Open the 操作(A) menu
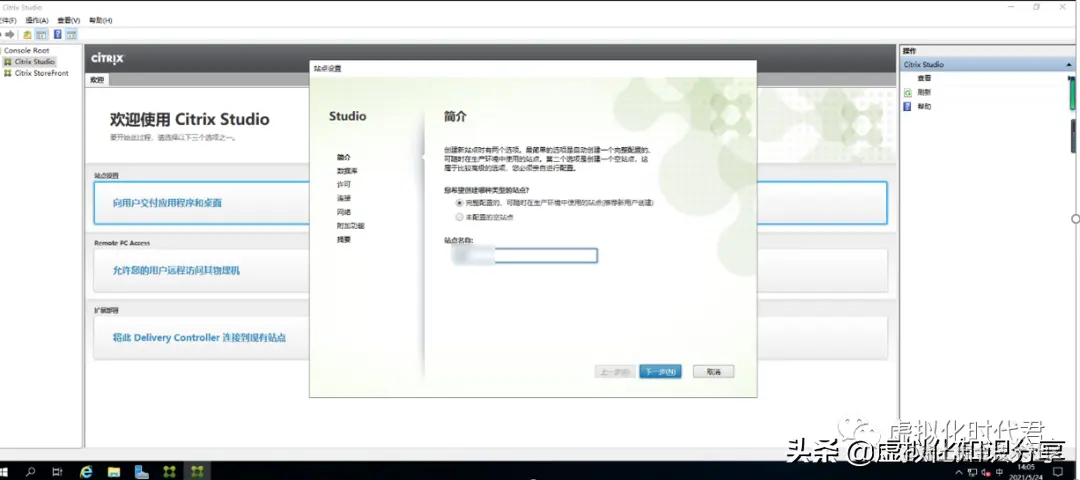 (37, 21)
